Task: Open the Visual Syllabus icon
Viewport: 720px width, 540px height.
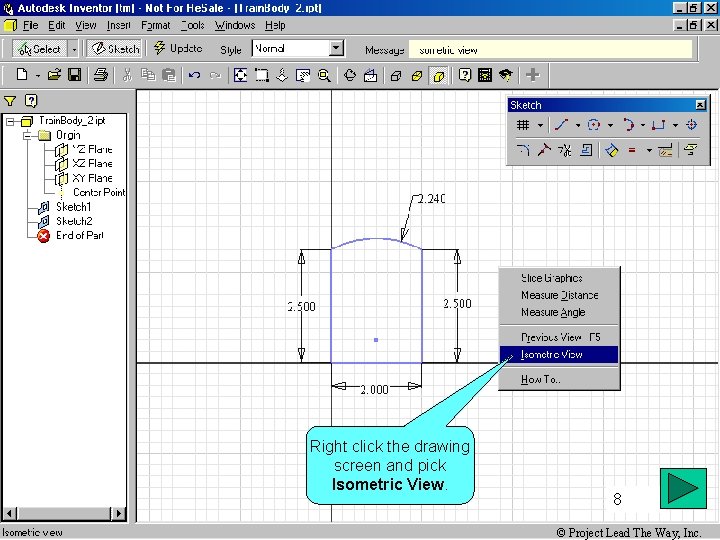Action: tap(485, 75)
